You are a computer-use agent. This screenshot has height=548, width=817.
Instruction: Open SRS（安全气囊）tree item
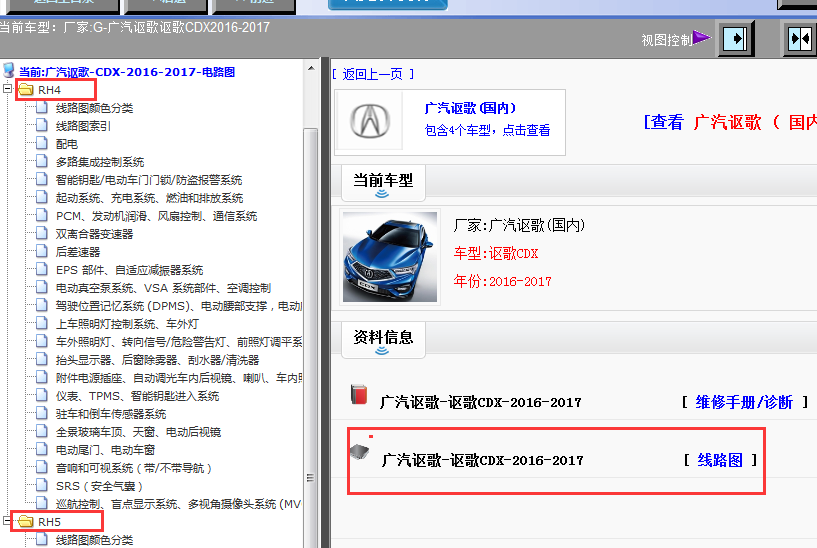(x=99, y=485)
